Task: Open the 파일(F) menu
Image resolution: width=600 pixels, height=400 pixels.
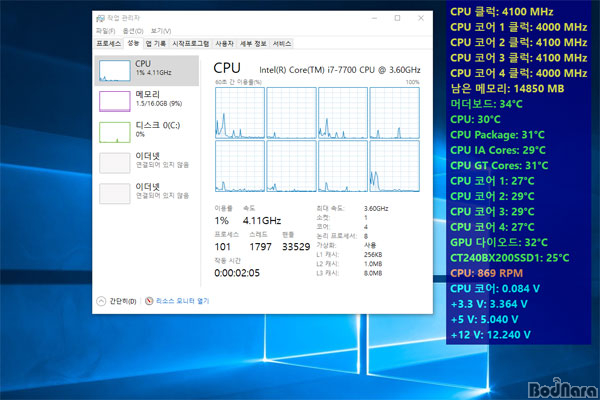Action: pyautogui.click(x=105, y=31)
